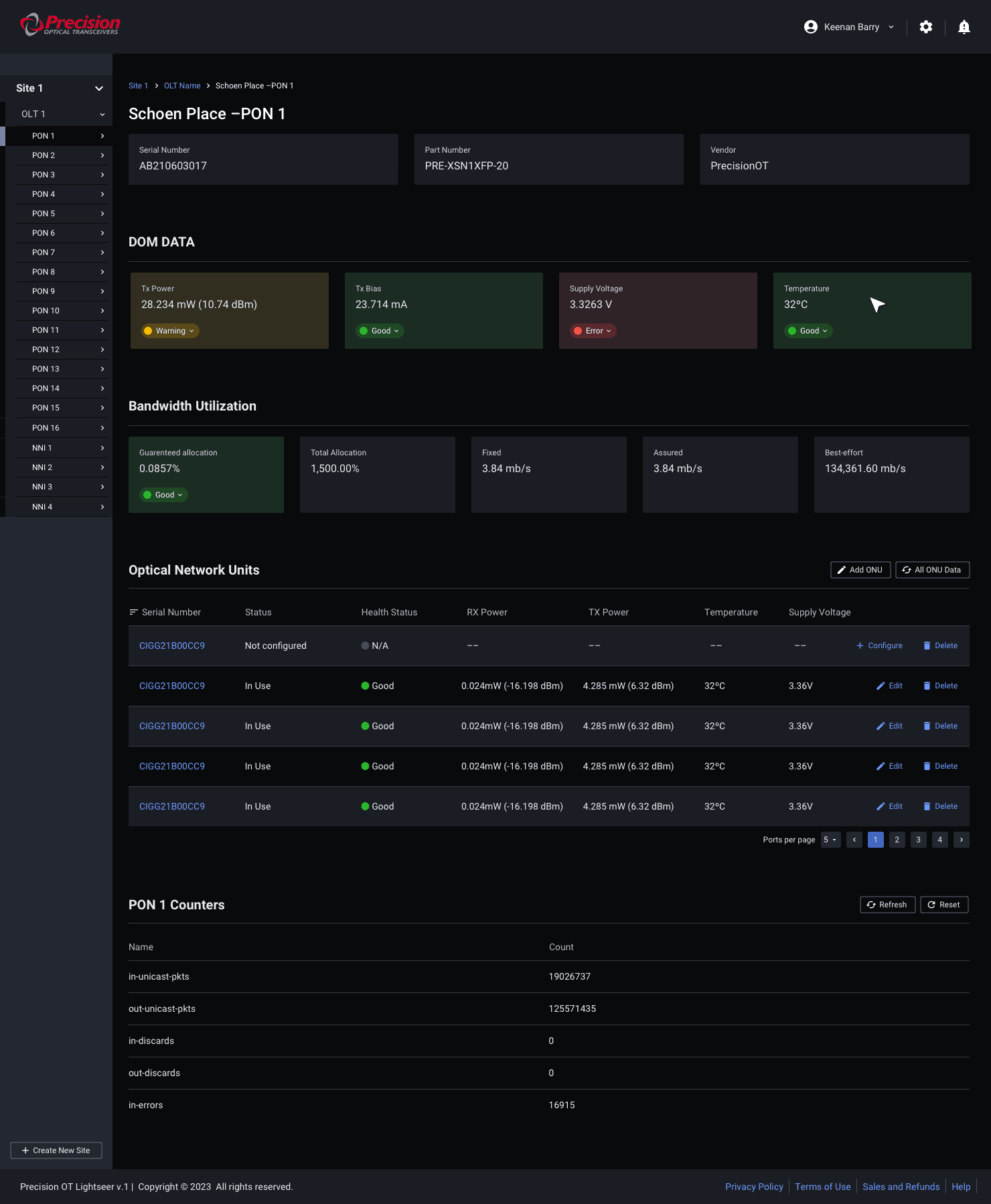Image resolution: width=991 pixels, height=1204 pixels.
Task: Sort by Health Status column header
Action: tap(389, 612)
